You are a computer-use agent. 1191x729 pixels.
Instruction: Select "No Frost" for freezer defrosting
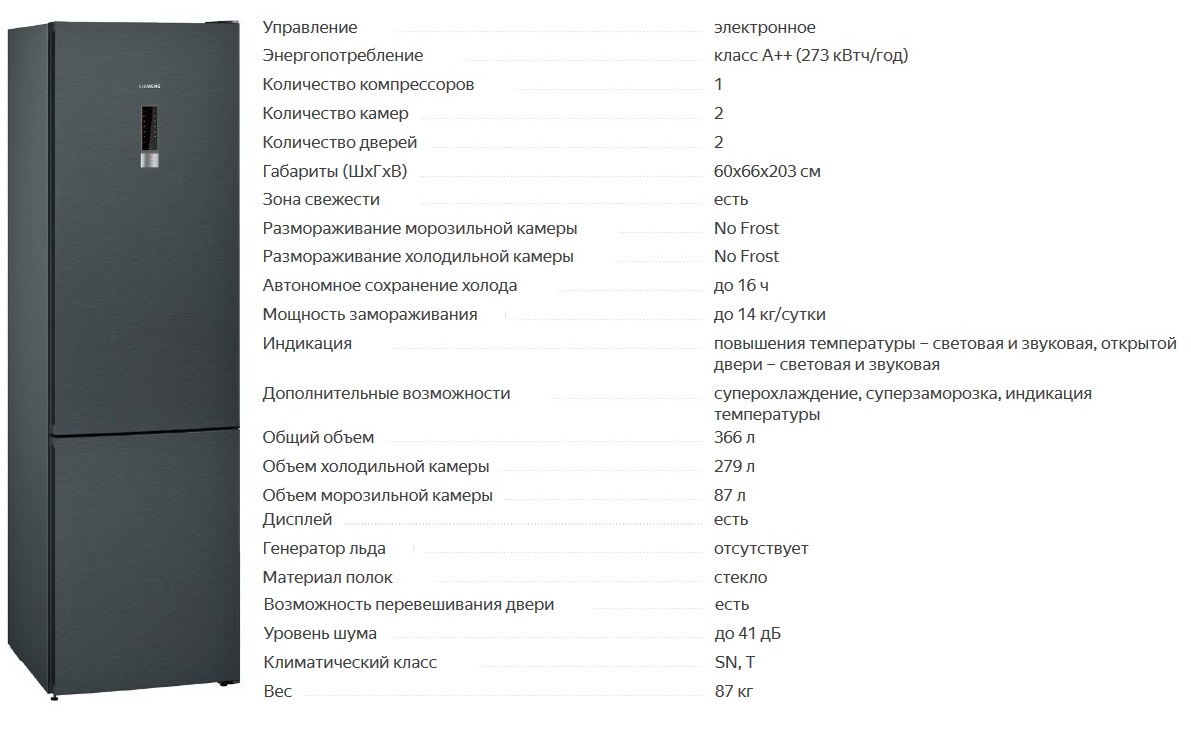coord(746,229)
